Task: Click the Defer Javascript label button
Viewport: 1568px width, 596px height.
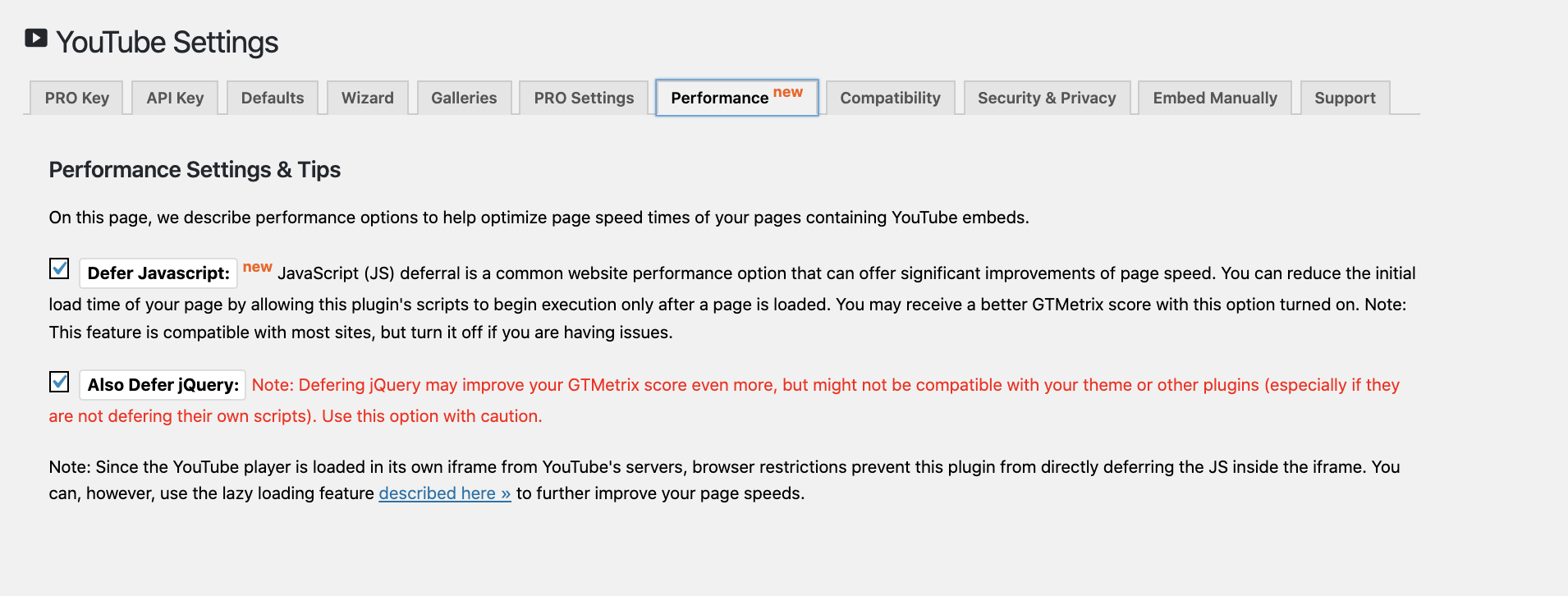Action: click(x=158, y=273)
